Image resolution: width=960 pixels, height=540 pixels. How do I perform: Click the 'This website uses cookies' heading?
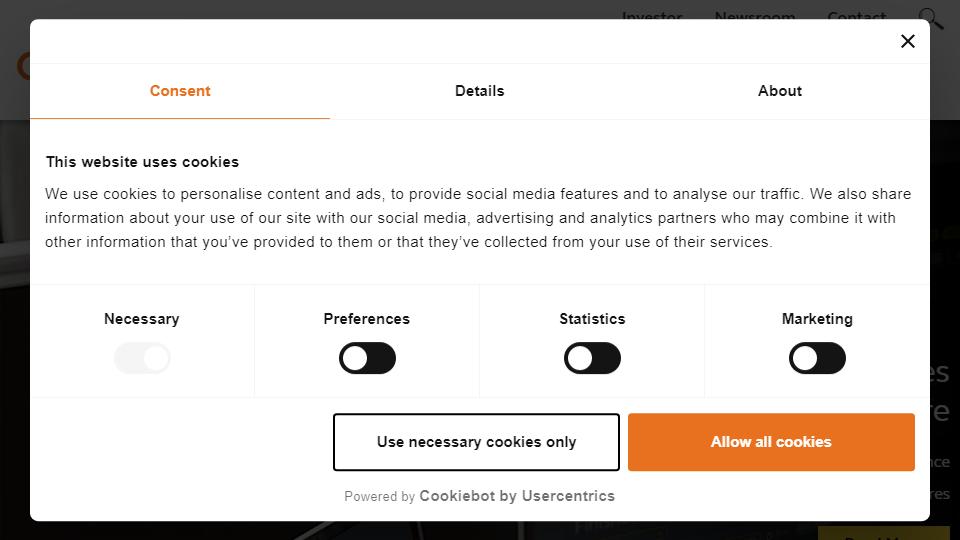(142, 162)
